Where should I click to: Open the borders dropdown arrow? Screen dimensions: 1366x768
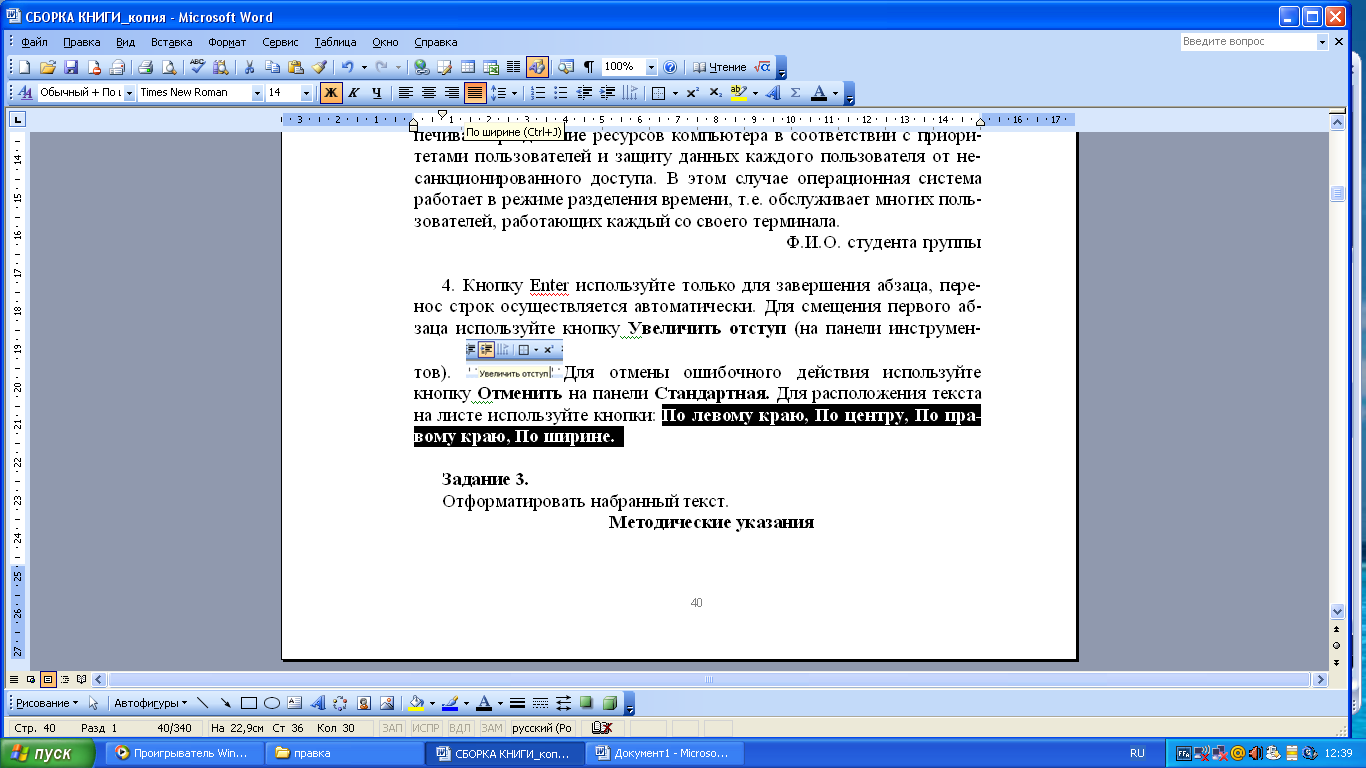674,92
